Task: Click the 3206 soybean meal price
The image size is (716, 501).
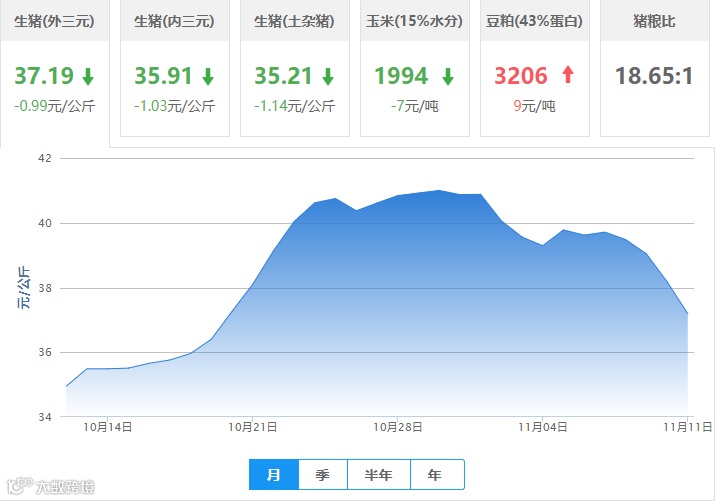Action: 521,76
